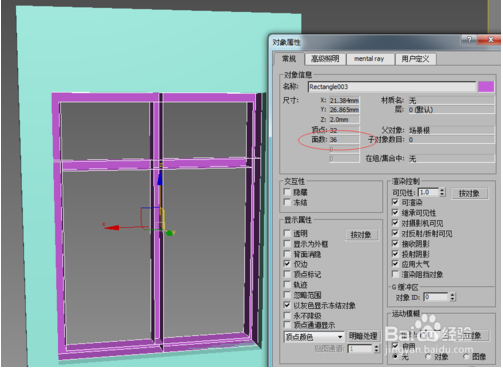
Task: Click the 对象 ID value field
Action: point(436,297)
